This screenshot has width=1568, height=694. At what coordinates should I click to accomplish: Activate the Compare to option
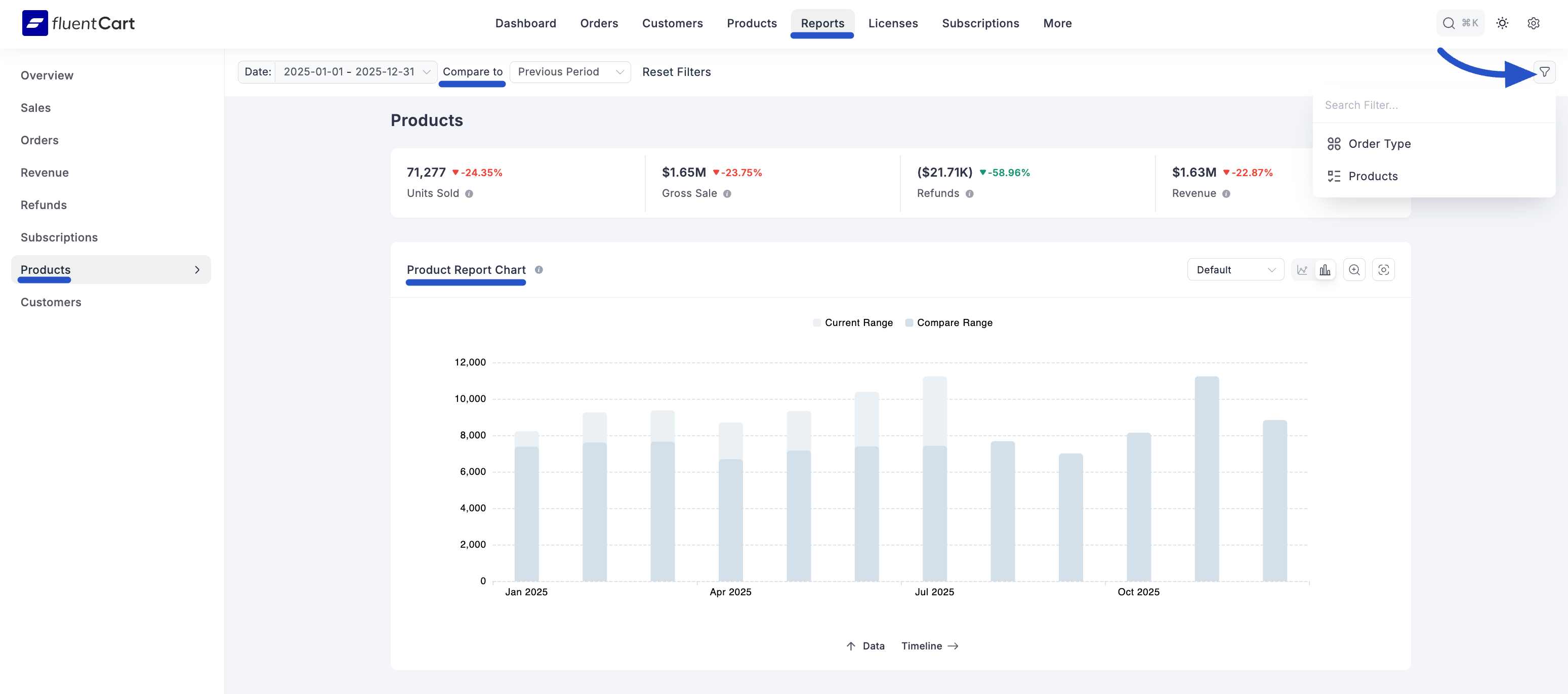click(x=472, y=71)
